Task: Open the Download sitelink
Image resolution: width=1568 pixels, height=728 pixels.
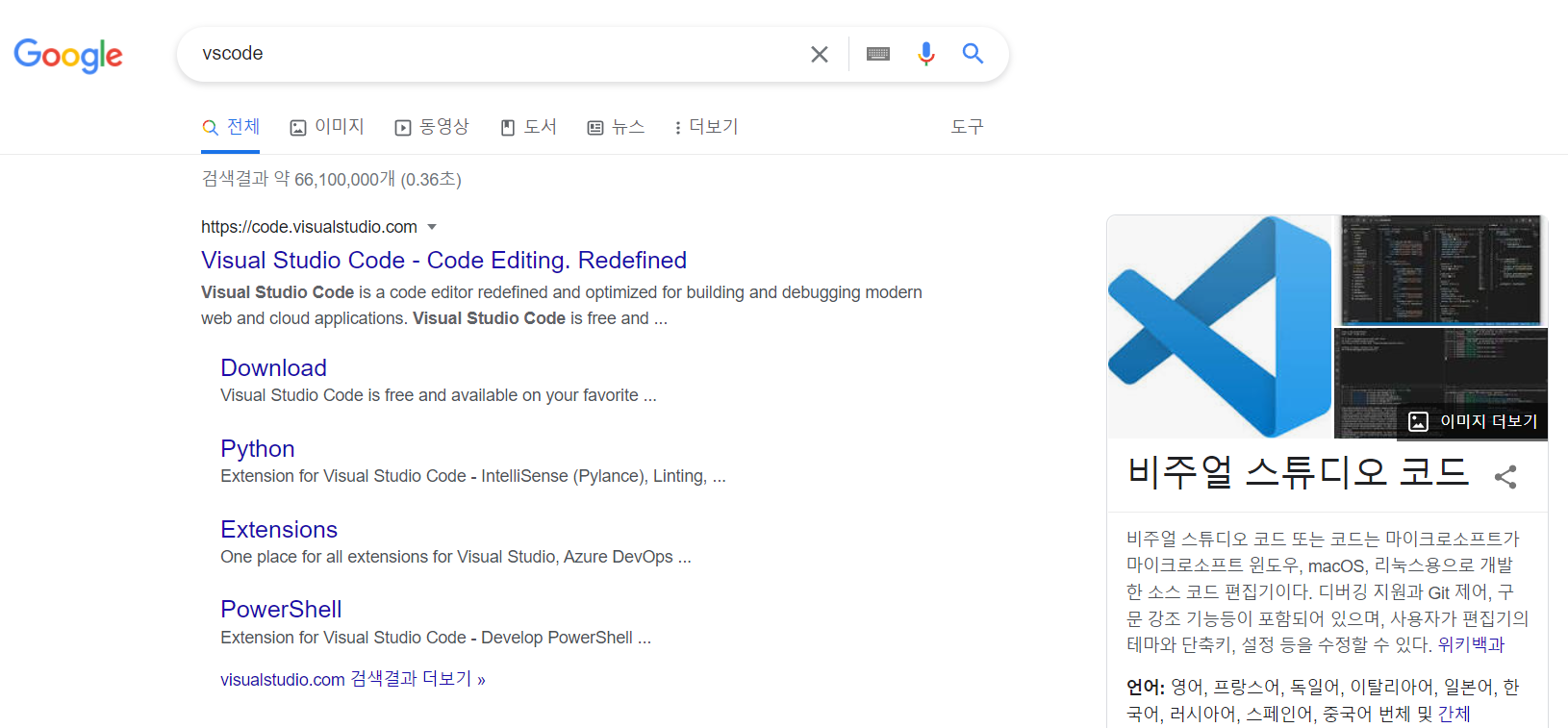Action: coord(273,368)
